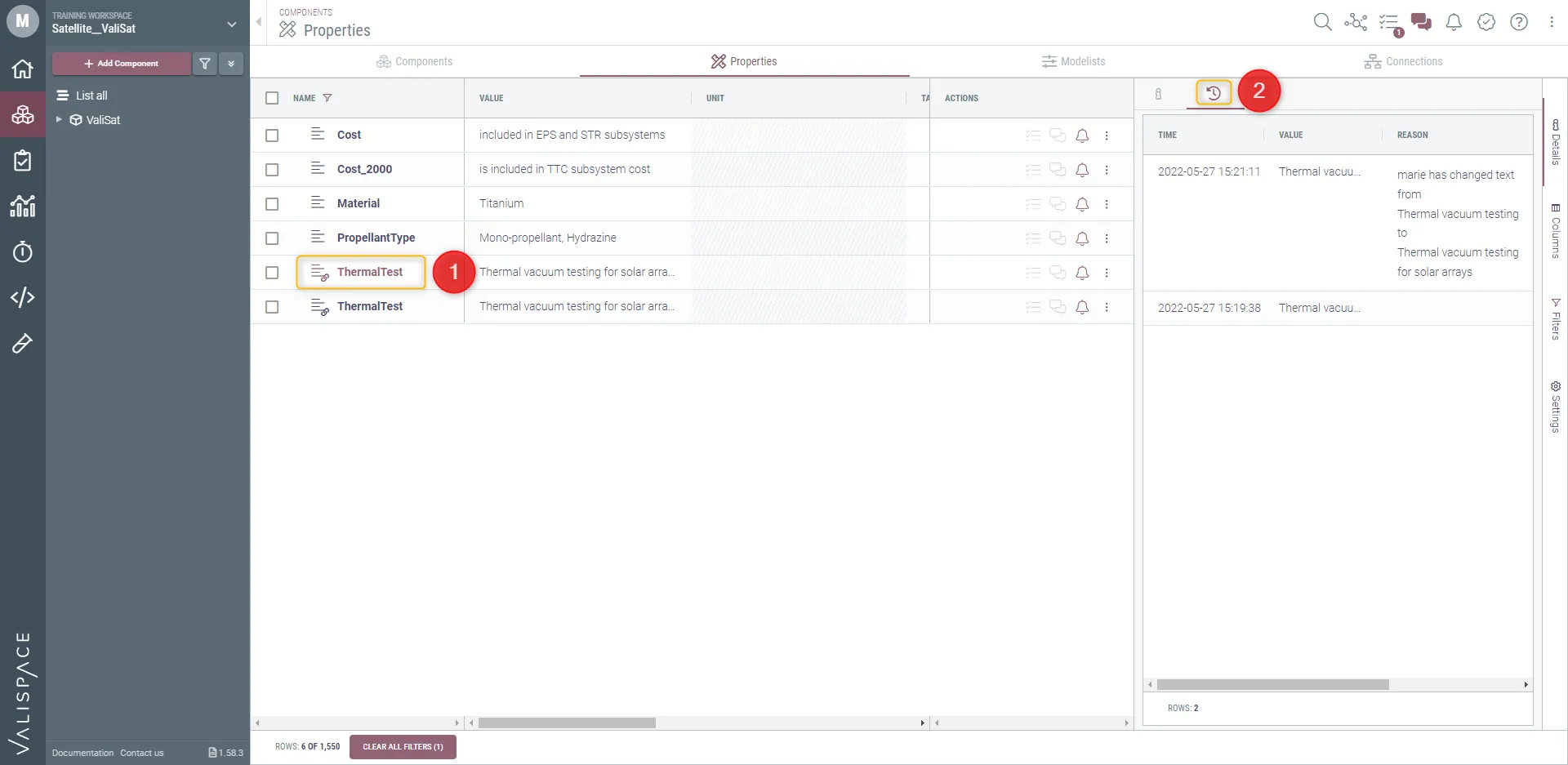Open the first details tab icon in side panel
The width and height of the screenshot is (1568, 765).
pyautogui.click(x=1158, y=94)
